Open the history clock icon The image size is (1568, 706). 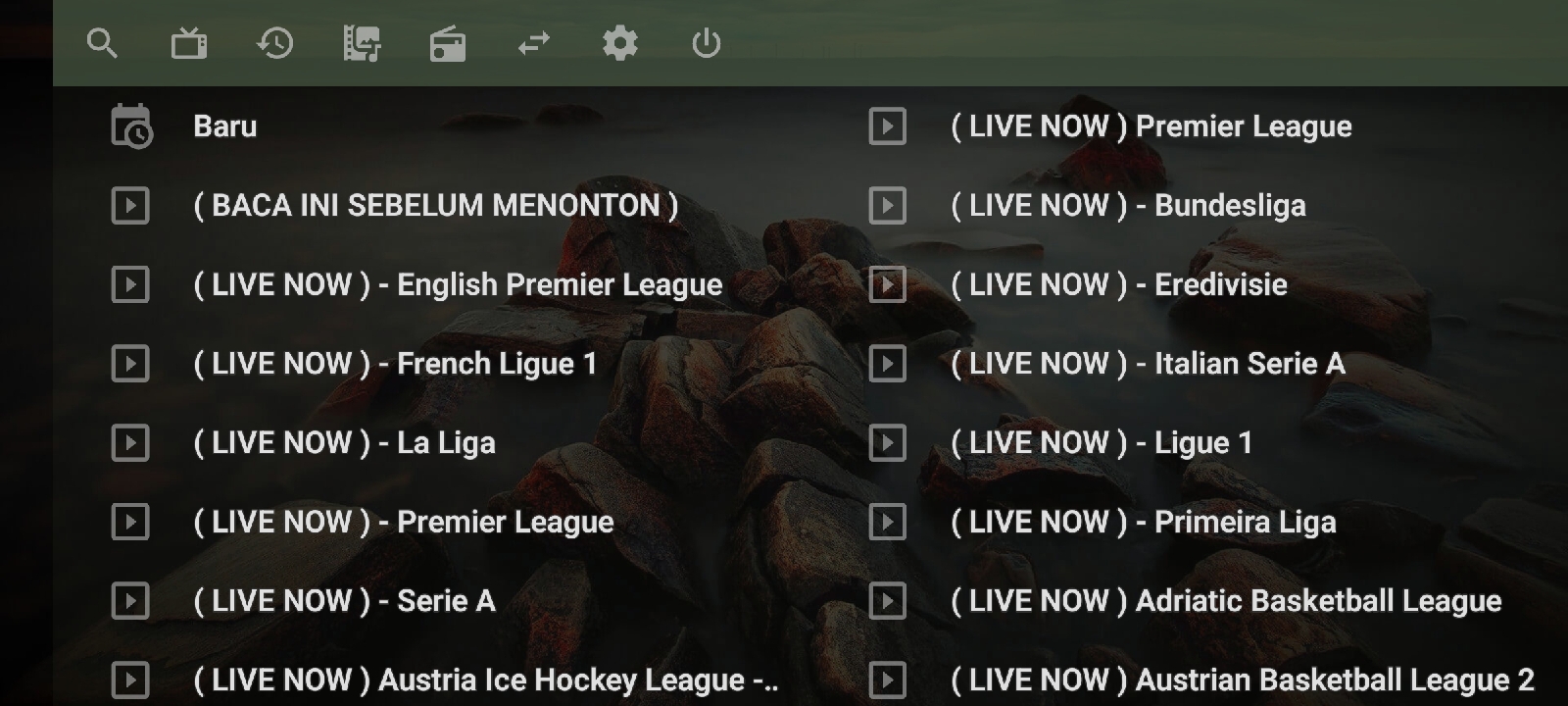click(275, 44)
